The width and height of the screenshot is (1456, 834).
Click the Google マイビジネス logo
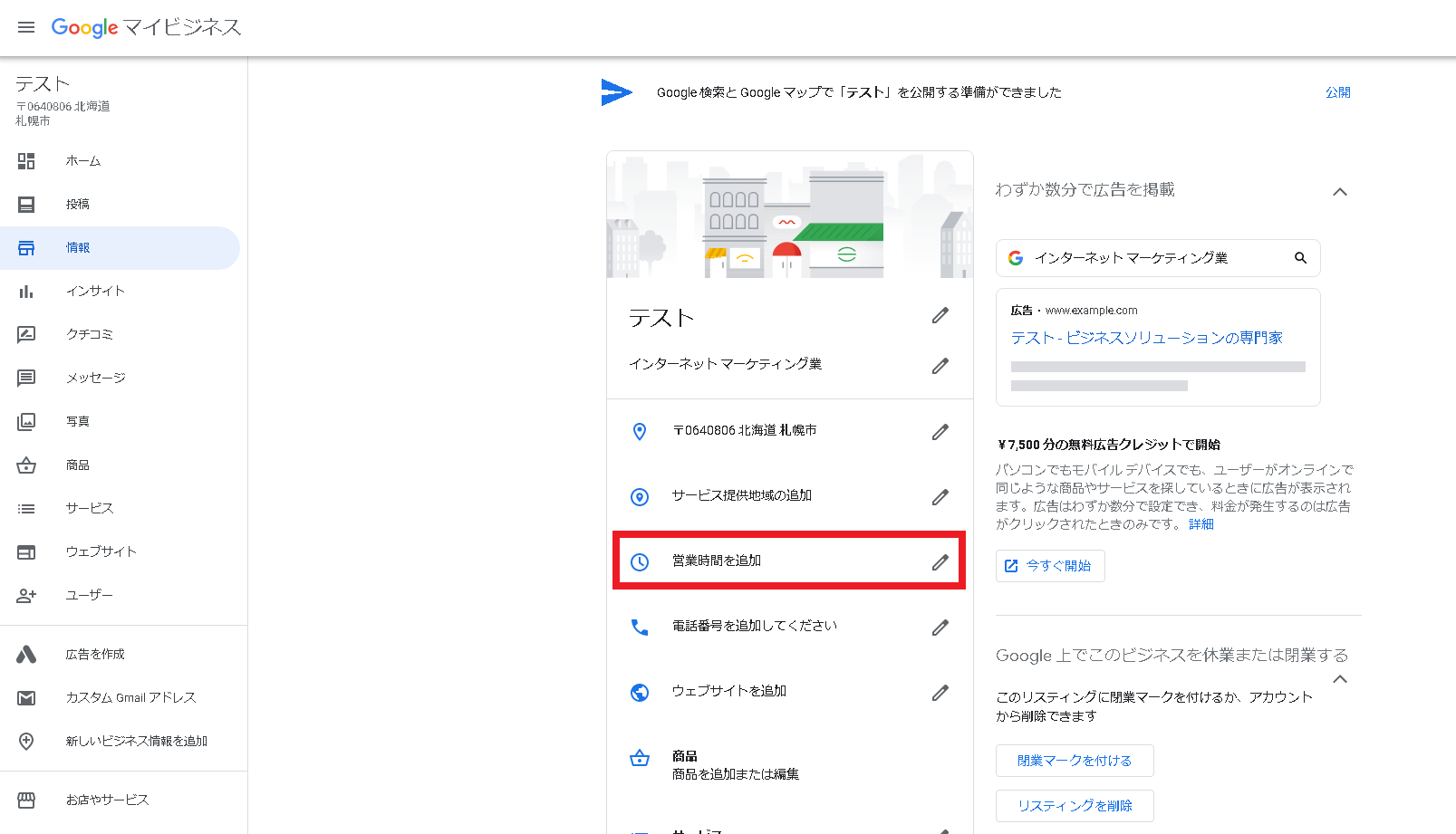[146, 27]
